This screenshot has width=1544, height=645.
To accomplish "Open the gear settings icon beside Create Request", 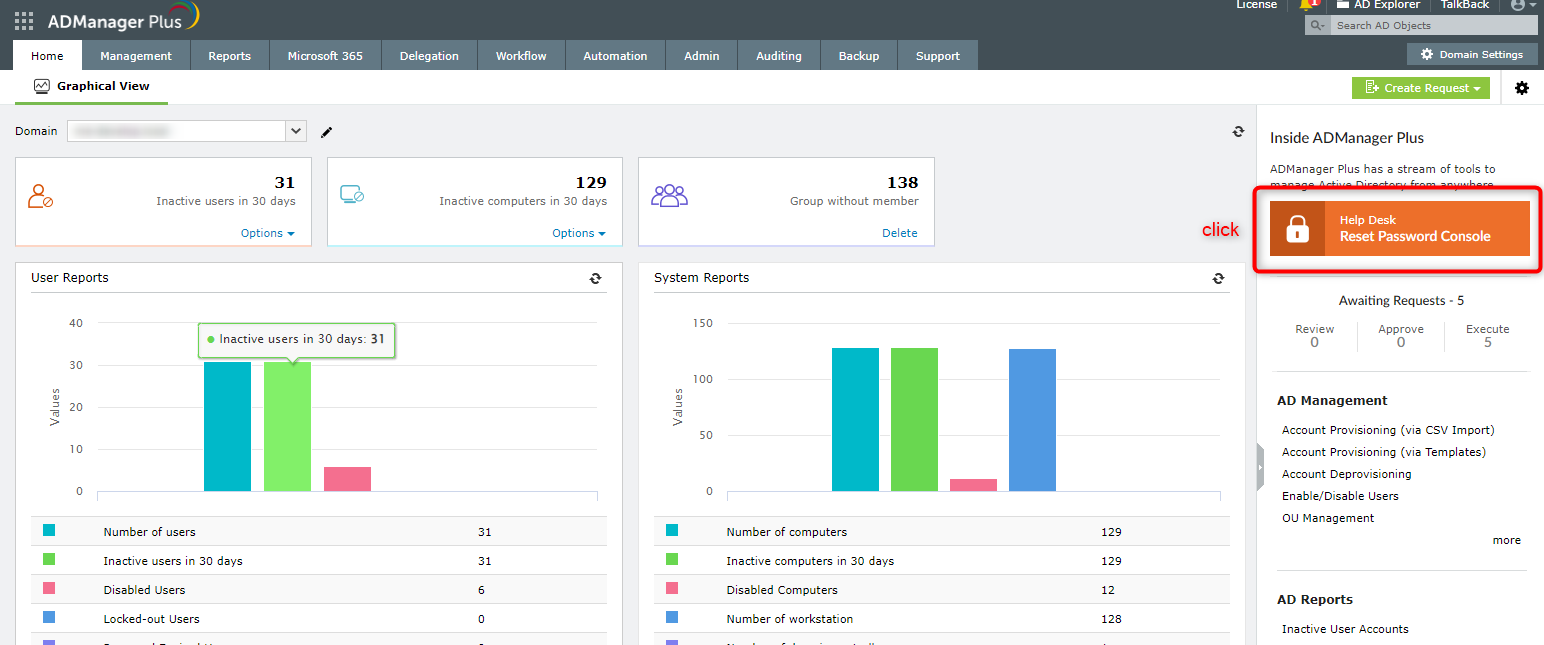I will pyautogui.click(x=1521, y=88).
